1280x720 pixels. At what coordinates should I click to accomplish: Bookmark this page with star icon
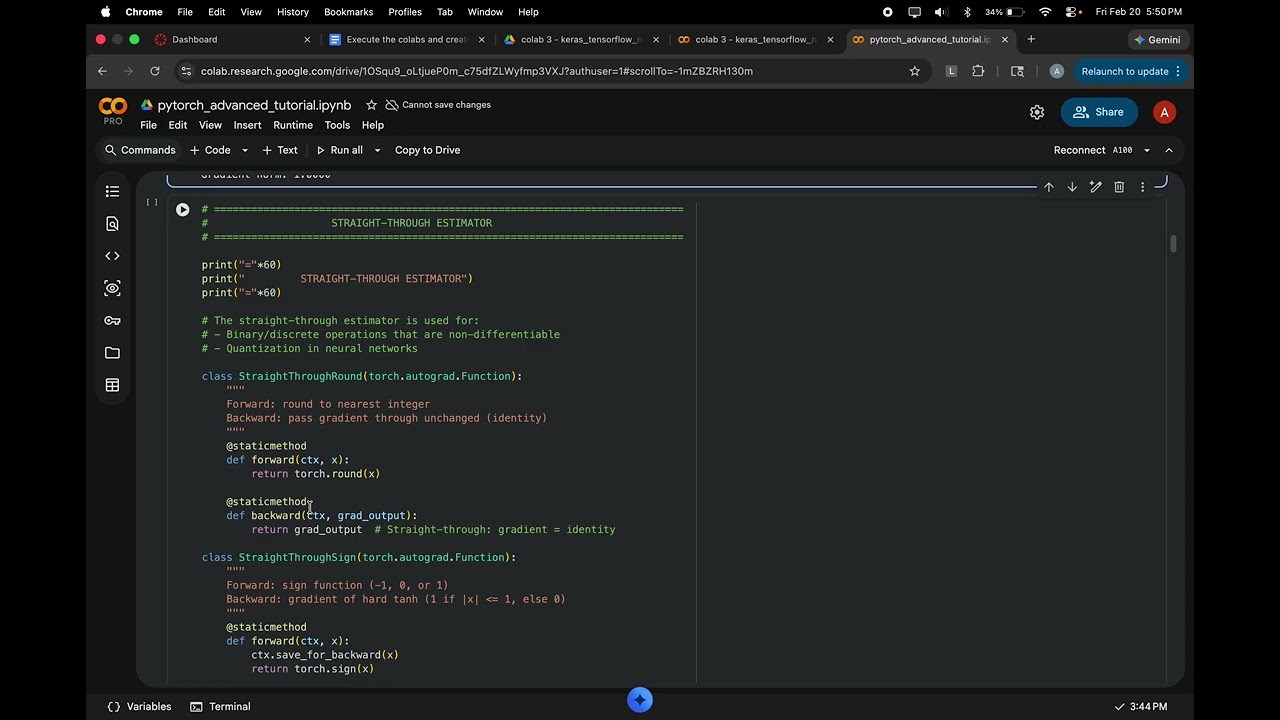point(914,71)
